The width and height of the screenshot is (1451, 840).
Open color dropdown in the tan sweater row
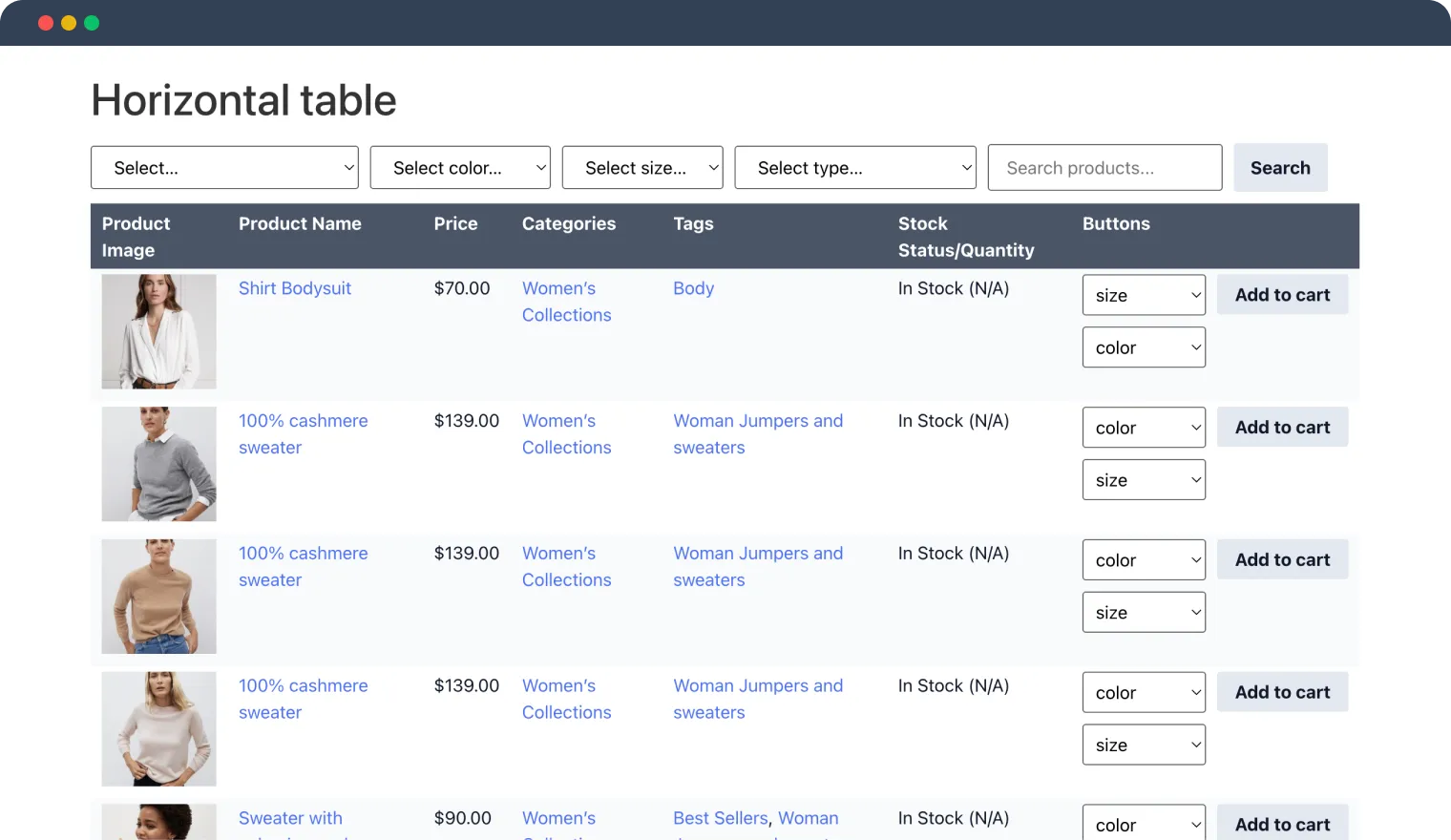click(x=1144, y=560)
